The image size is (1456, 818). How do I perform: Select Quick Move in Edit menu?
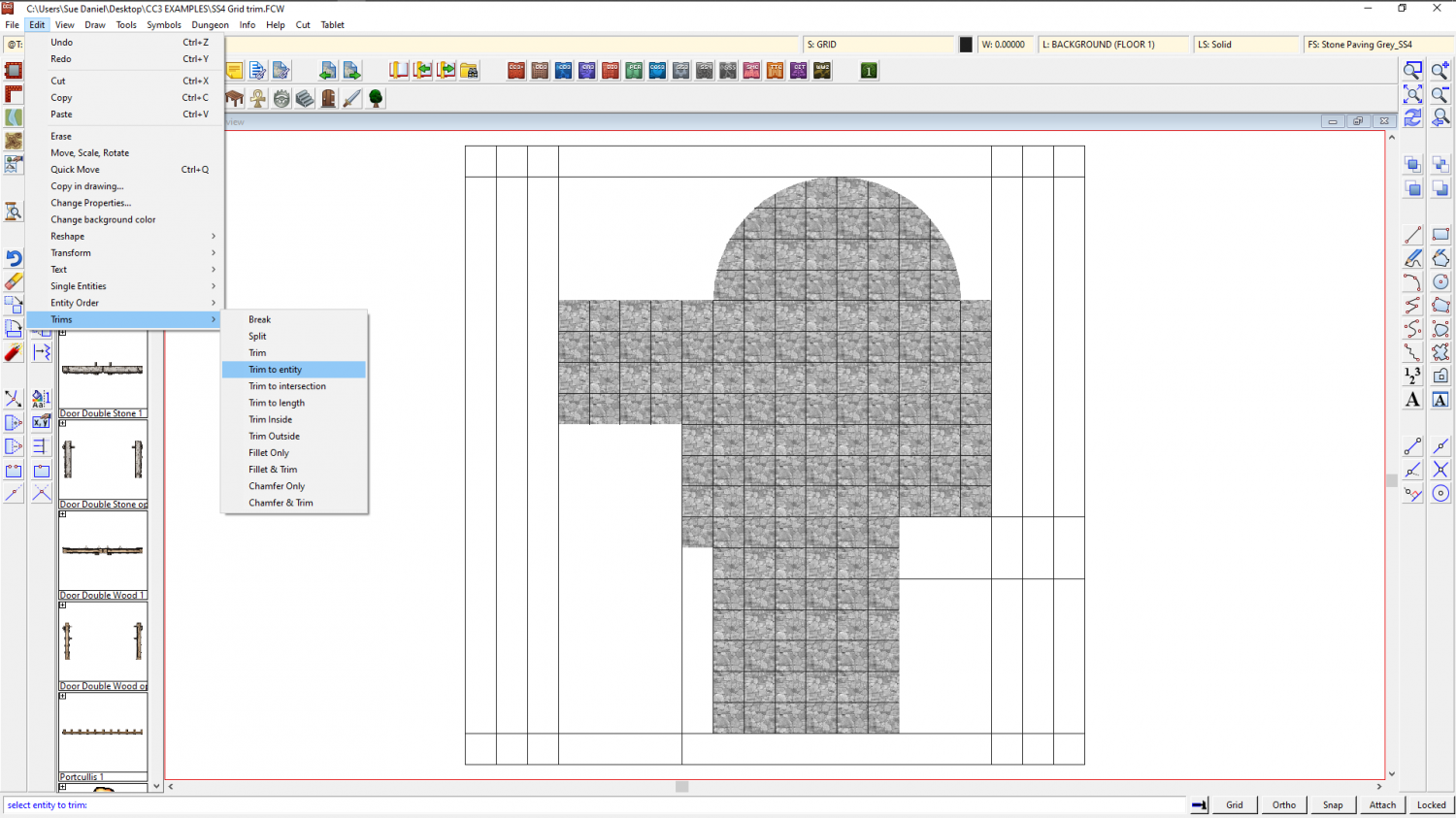[124, 170]
